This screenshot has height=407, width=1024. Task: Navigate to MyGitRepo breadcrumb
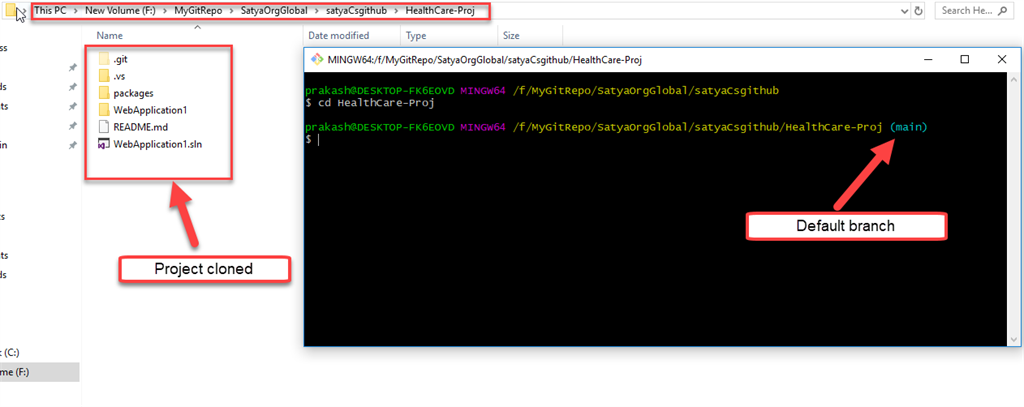(198, 11)
